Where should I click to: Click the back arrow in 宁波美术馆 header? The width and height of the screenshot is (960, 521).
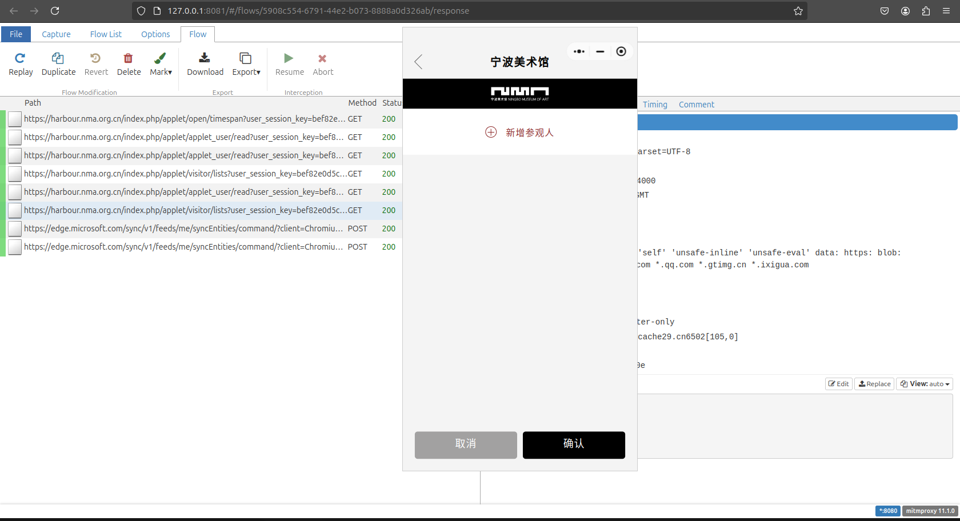[x=419, y=62]
